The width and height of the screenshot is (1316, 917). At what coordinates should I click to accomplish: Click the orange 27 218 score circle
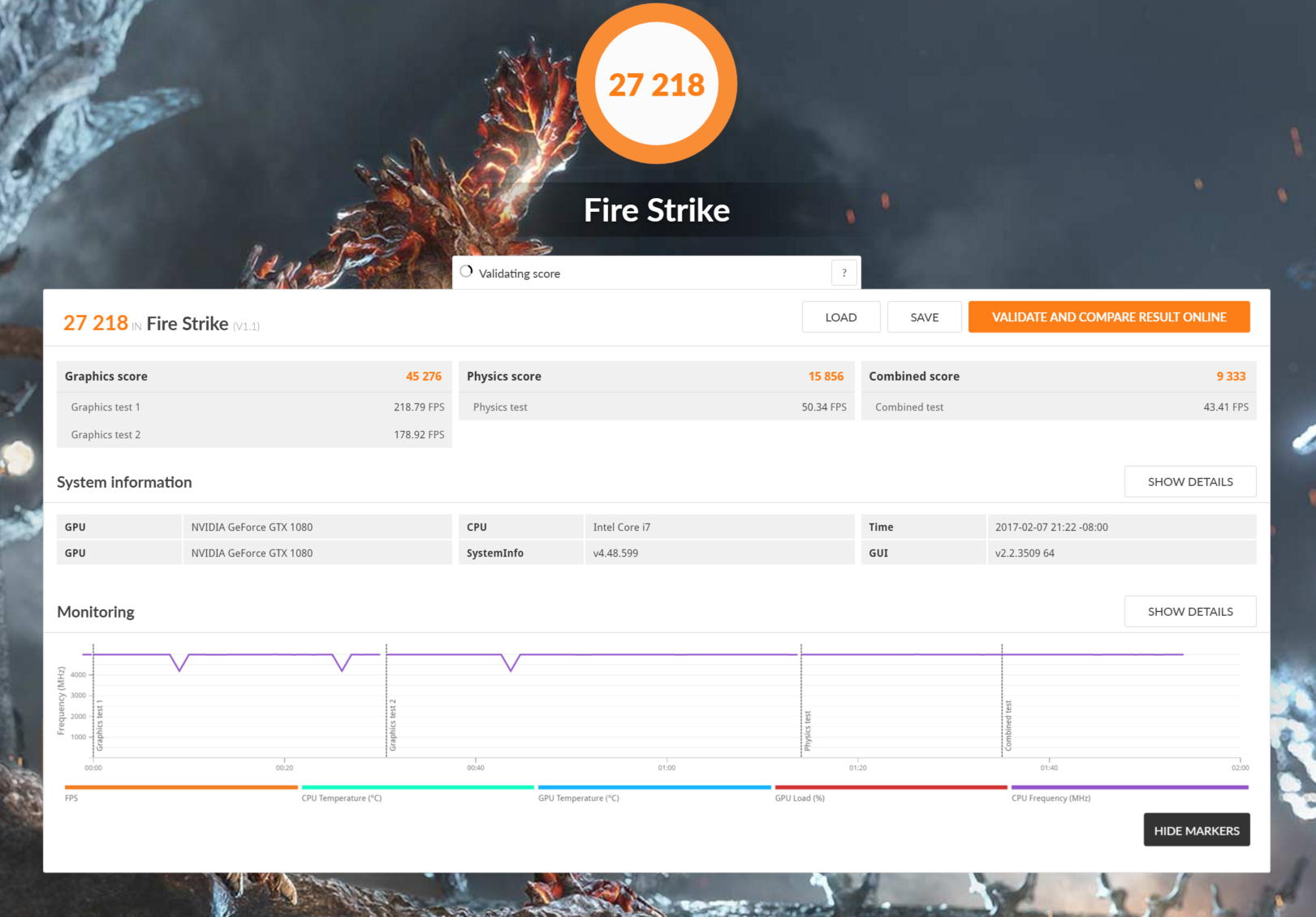coord(656,84)
